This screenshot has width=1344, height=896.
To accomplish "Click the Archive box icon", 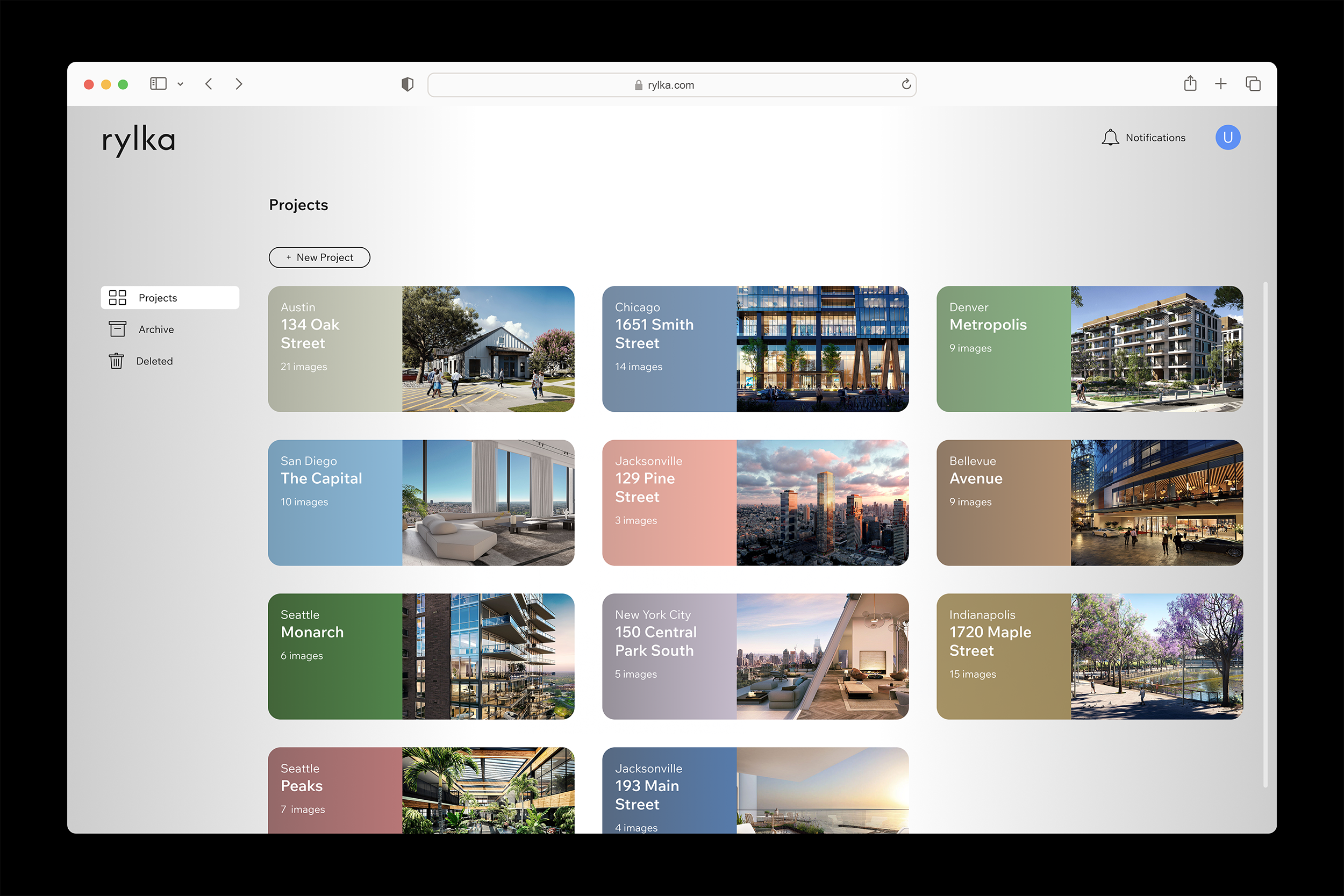I will [117, 329].
